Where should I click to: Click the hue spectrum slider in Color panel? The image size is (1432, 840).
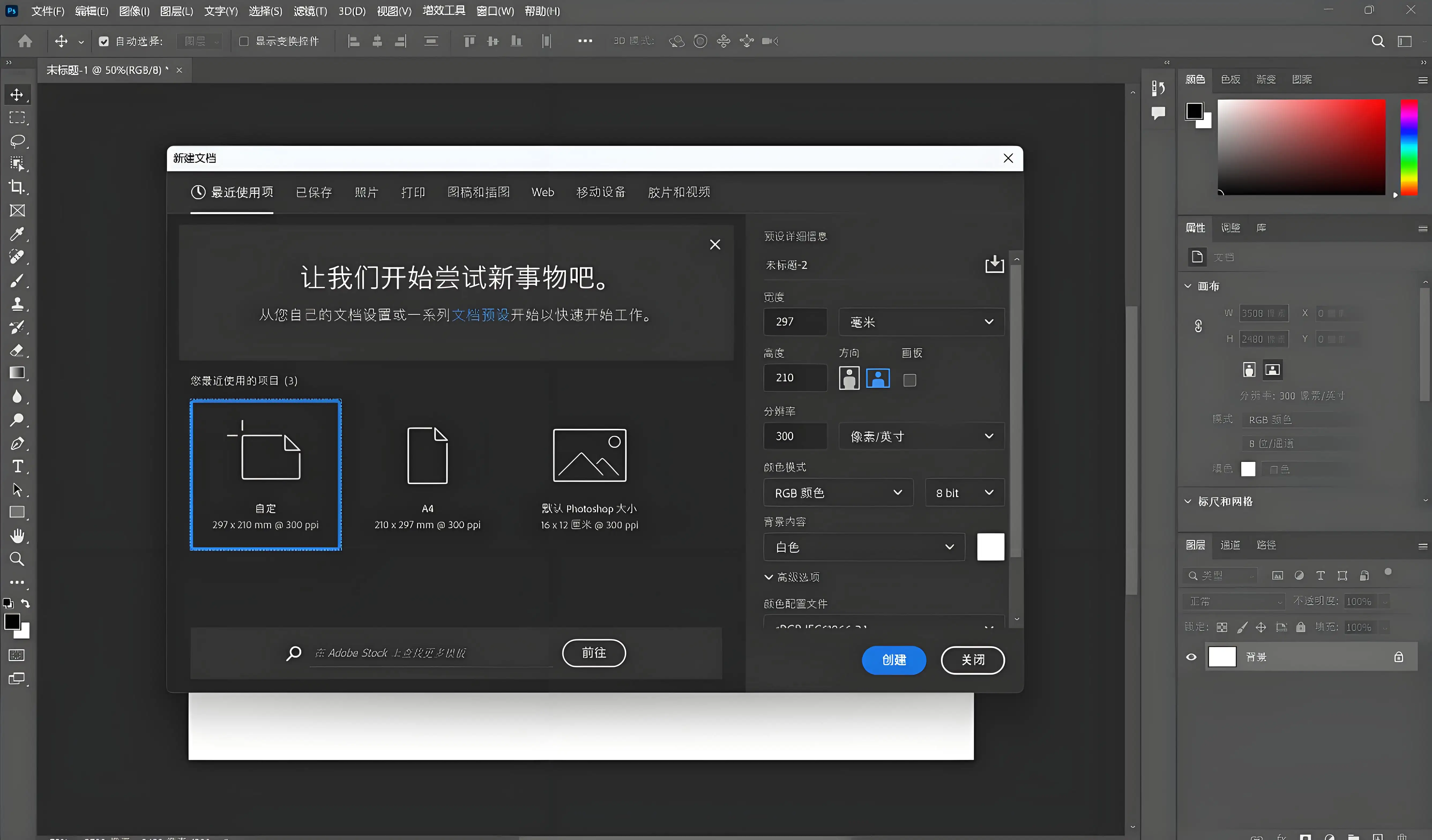[x=1409, y=147]
